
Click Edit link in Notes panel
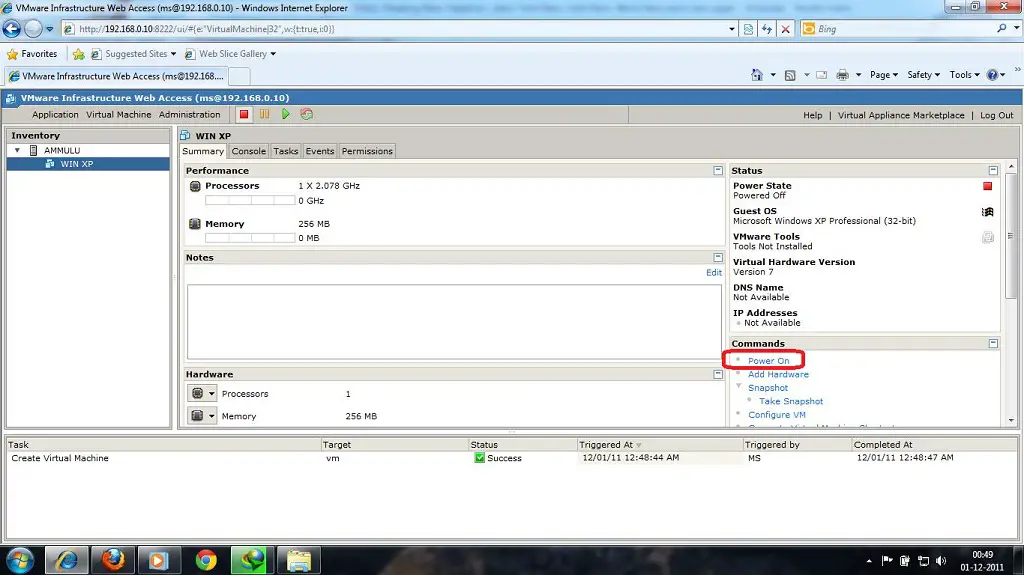pyautogui.click(x=714, y=272)
